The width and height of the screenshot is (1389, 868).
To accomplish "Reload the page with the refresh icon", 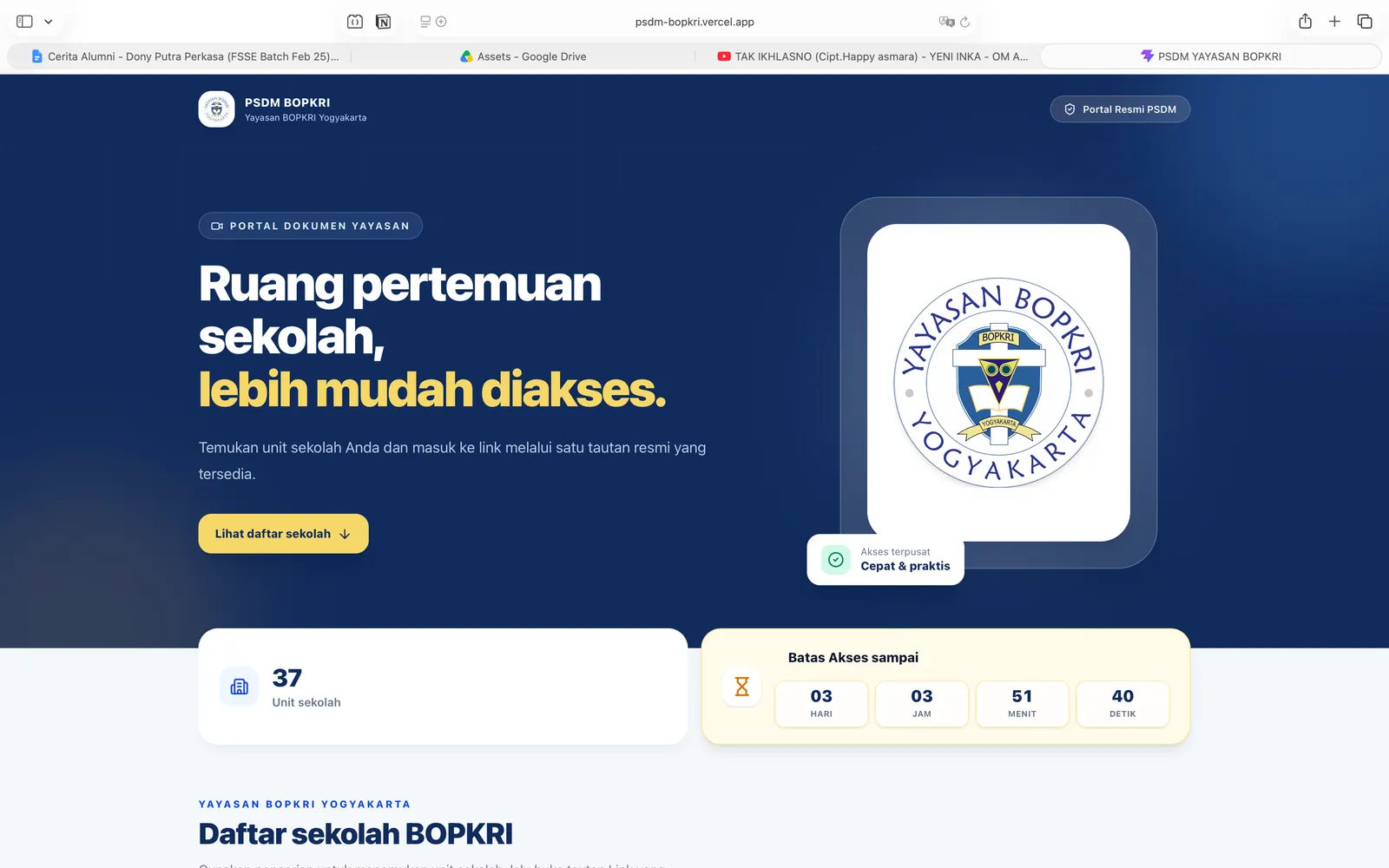I will point(964,22).
